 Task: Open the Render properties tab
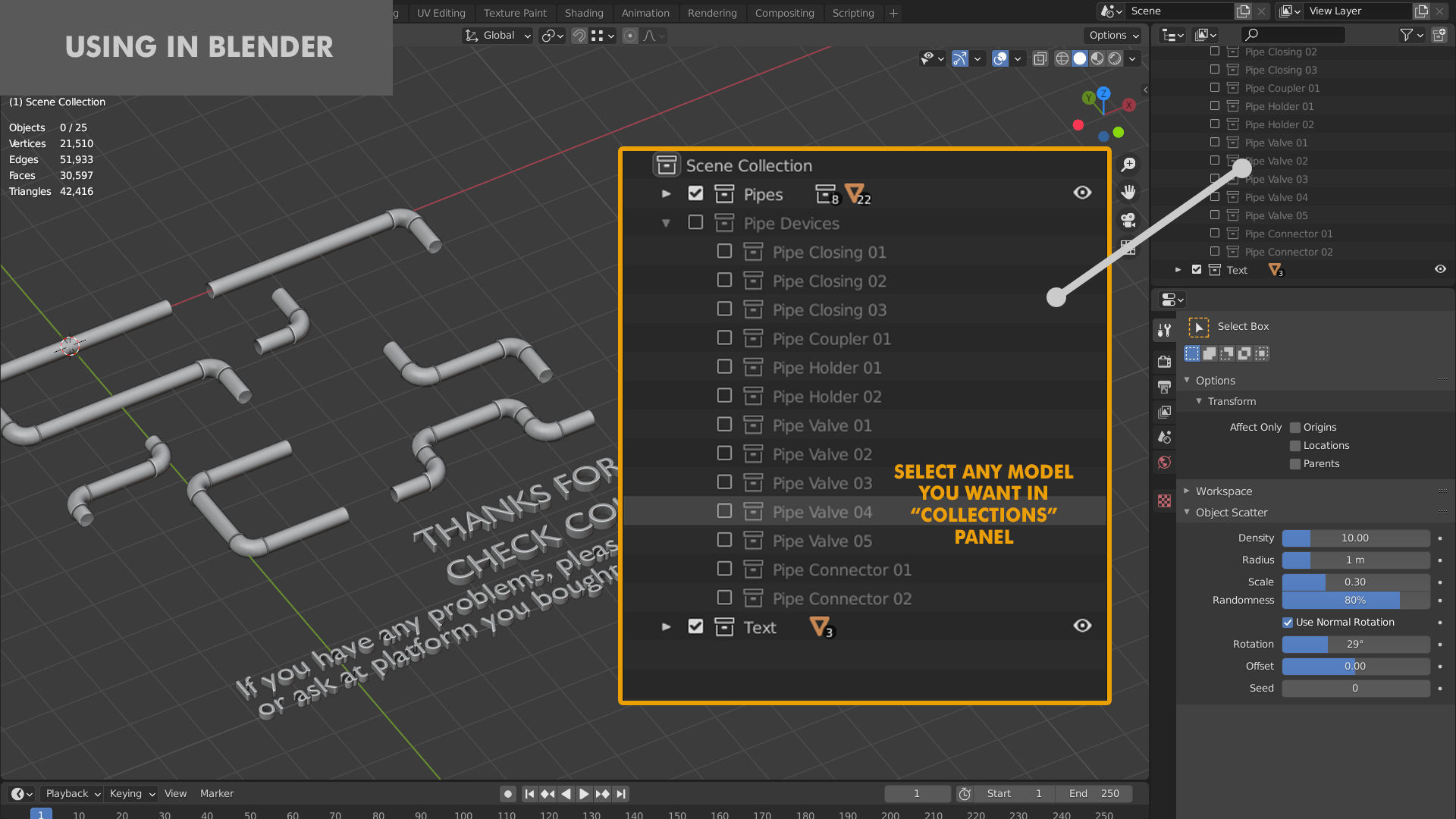1165,362
